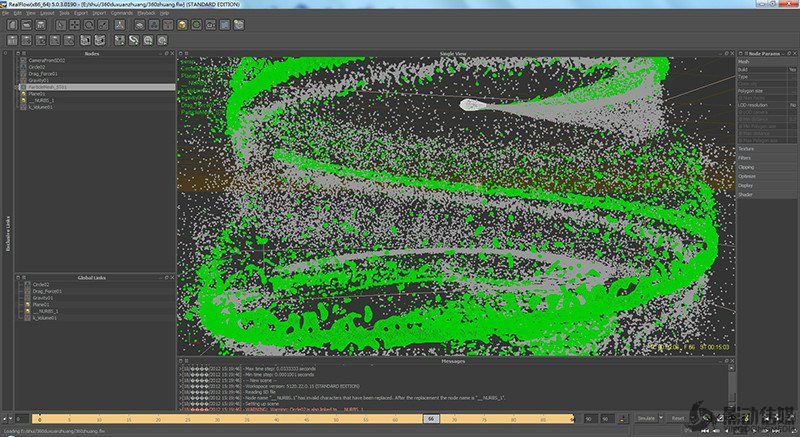The image size is (800, 437).
Task: Toggle the icon beside the Circle02 node
Action: [22, 67]
